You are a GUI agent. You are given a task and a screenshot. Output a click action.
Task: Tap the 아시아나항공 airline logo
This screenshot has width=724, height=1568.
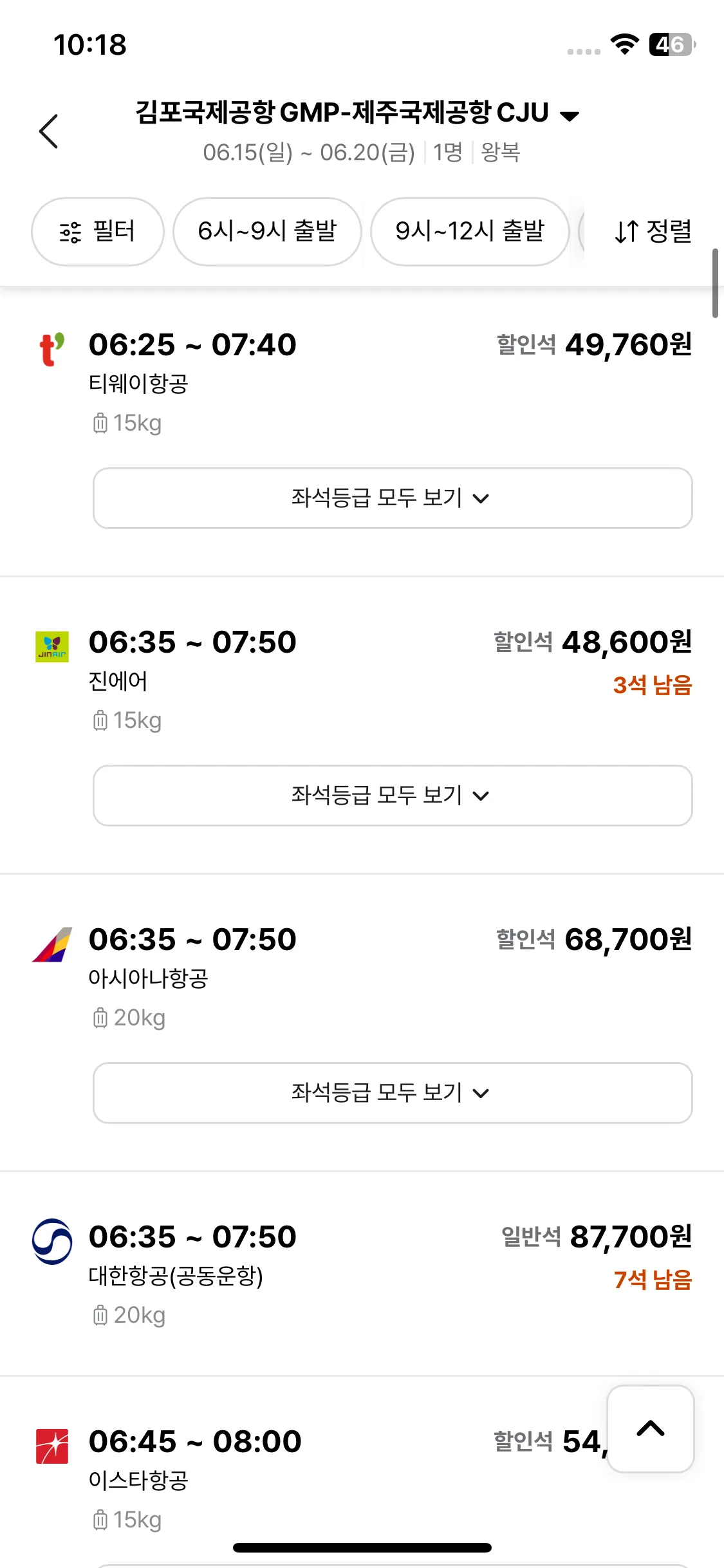[x=52, y=944]
